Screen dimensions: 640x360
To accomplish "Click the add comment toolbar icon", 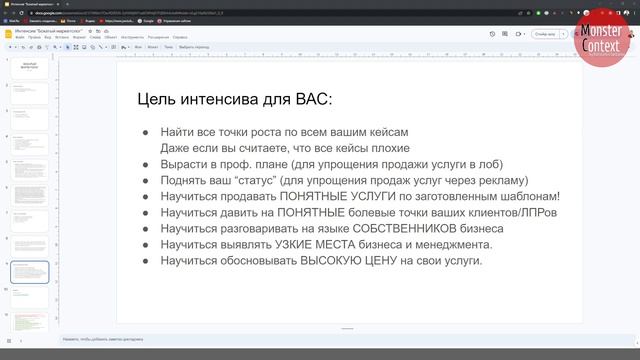I will [114, 47].
